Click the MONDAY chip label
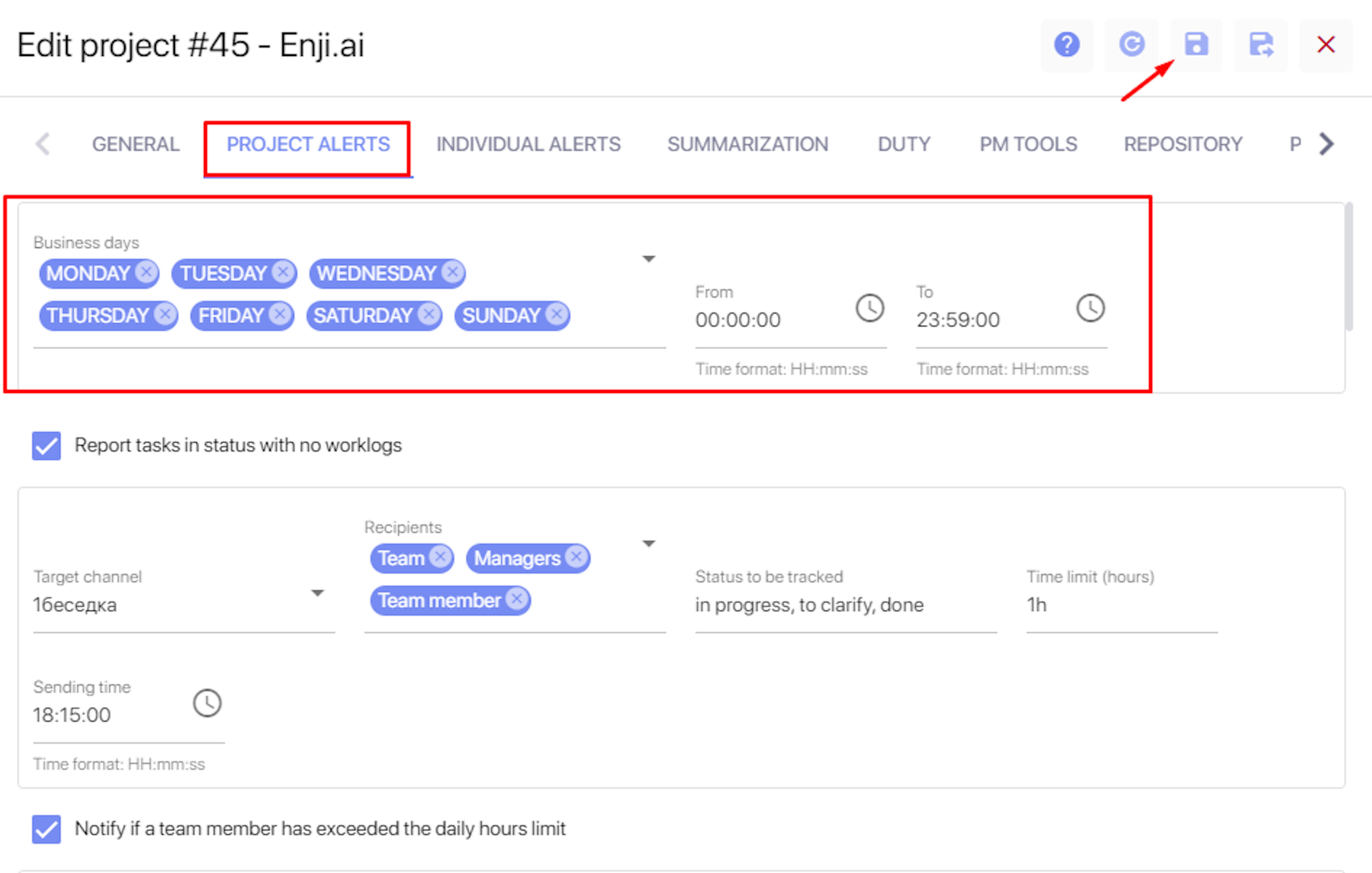1372x873 pixels. (x=88, y=273)
